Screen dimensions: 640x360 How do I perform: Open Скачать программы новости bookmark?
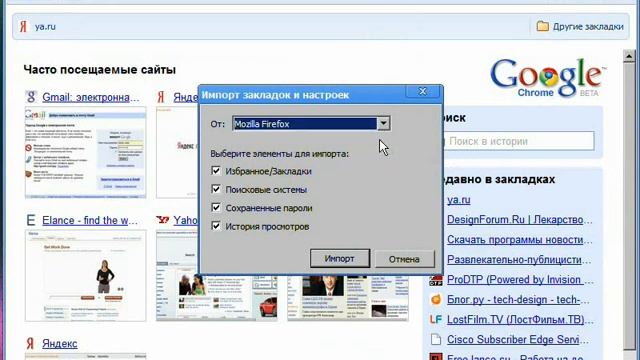tap(519, 240)
